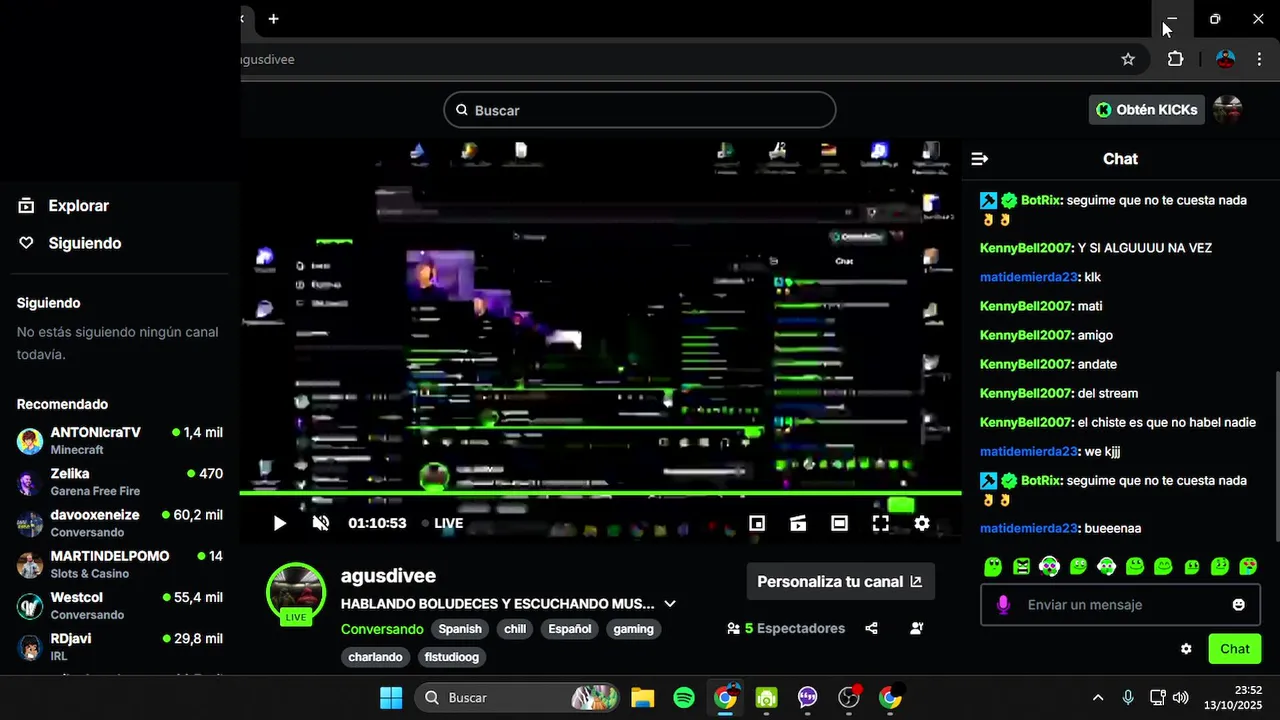
Task: Insert the heart-eyes crying emote
Action: click(1248, 567)
